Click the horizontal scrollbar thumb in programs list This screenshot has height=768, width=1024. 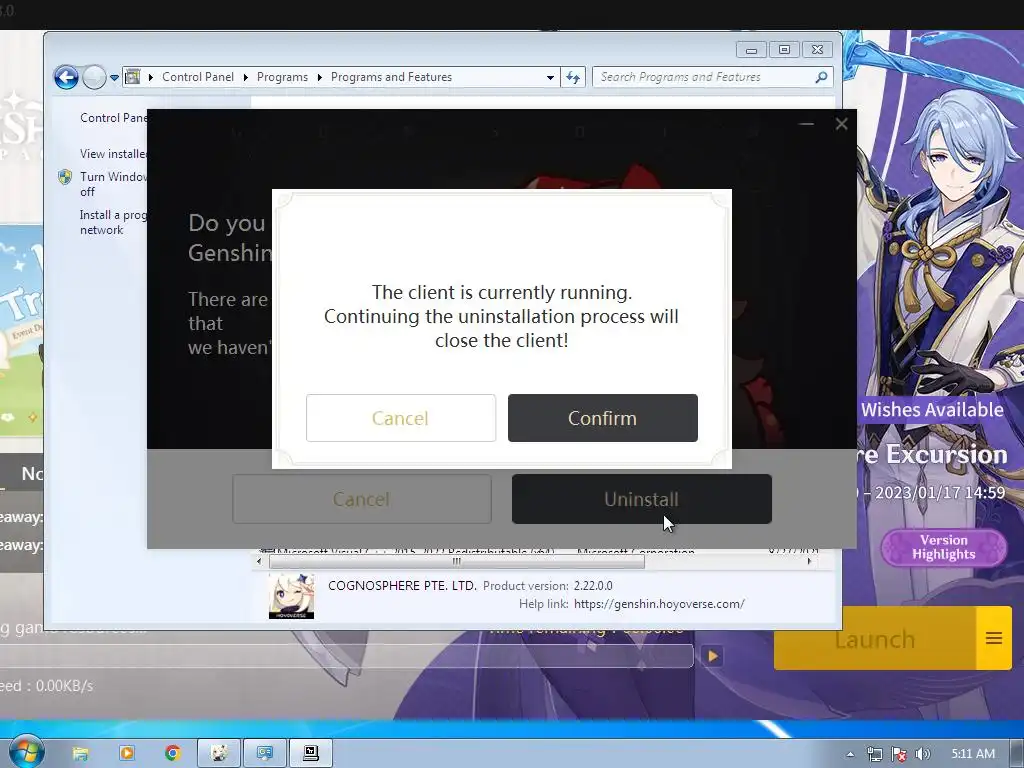pos(456,561)
